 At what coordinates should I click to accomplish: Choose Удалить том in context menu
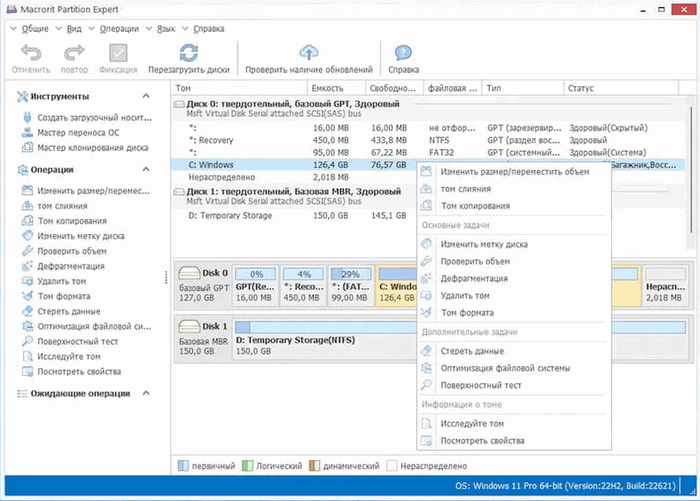(x=514, y=296)
